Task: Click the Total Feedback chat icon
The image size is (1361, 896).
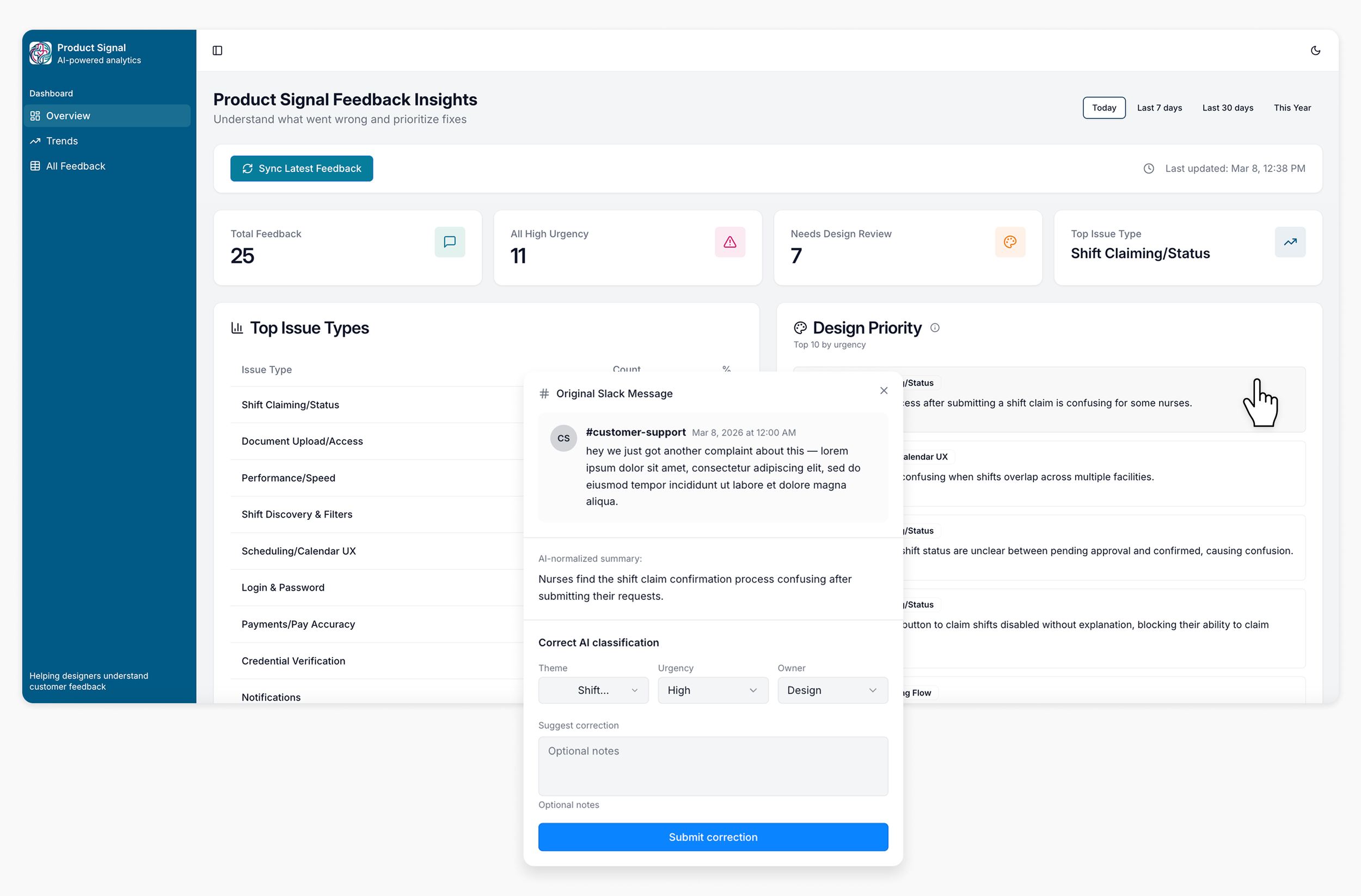Action: coord(450,242)
